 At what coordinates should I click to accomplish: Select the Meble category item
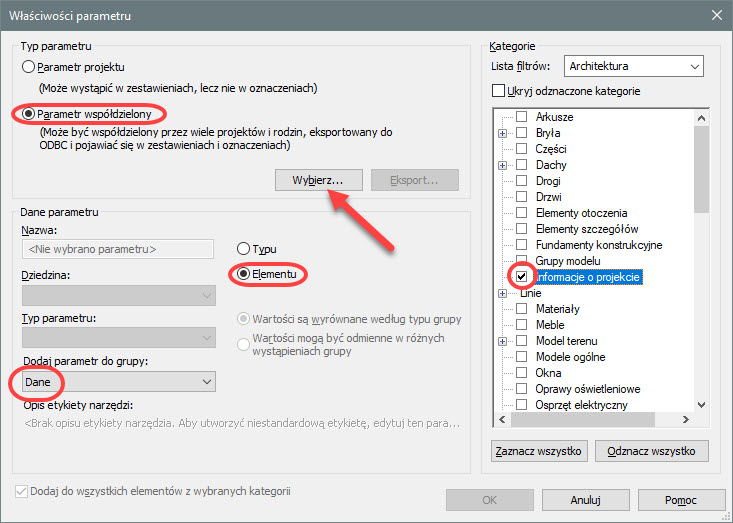coord(550,325)
